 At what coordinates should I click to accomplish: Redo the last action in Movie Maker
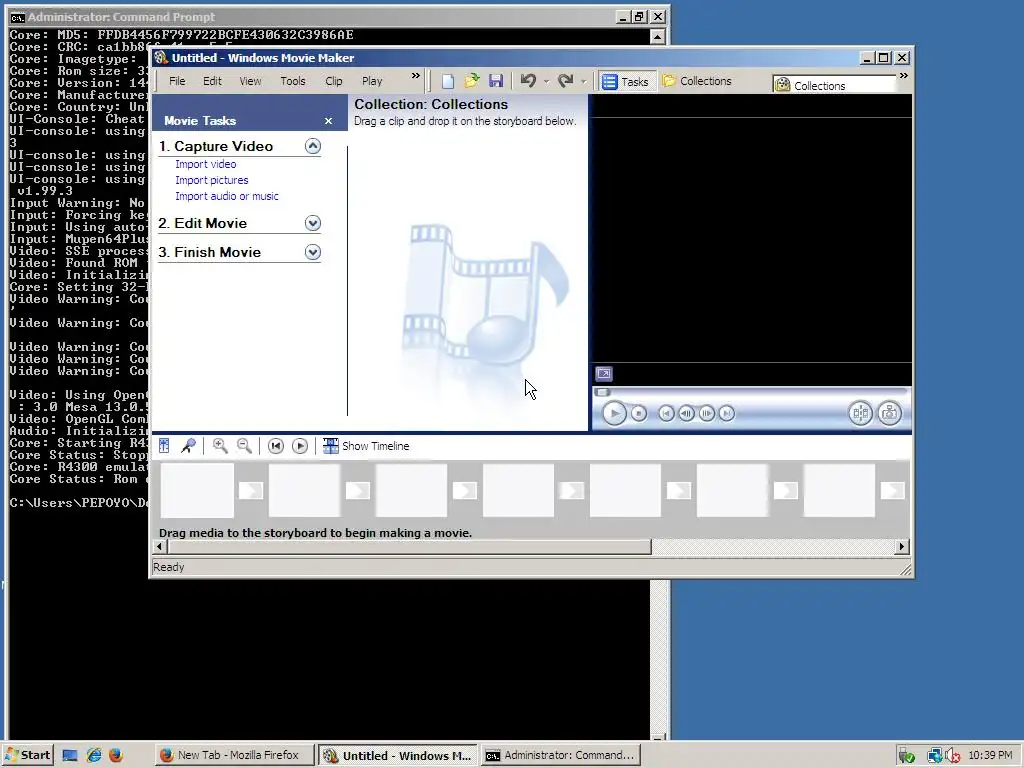pos(566,81)
